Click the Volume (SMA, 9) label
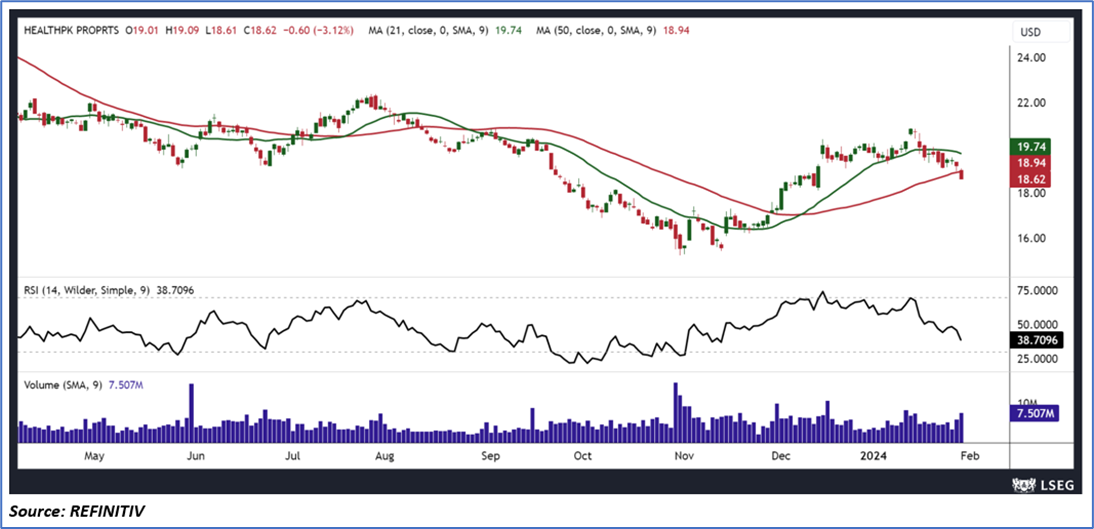This screenshot has width=1094, height=529. coord(63,385)
